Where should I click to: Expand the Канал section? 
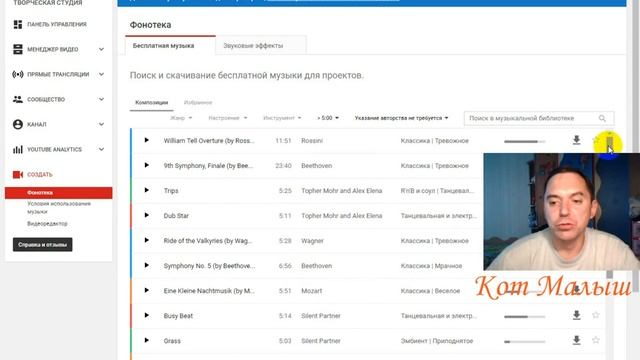tap(101, 124)
